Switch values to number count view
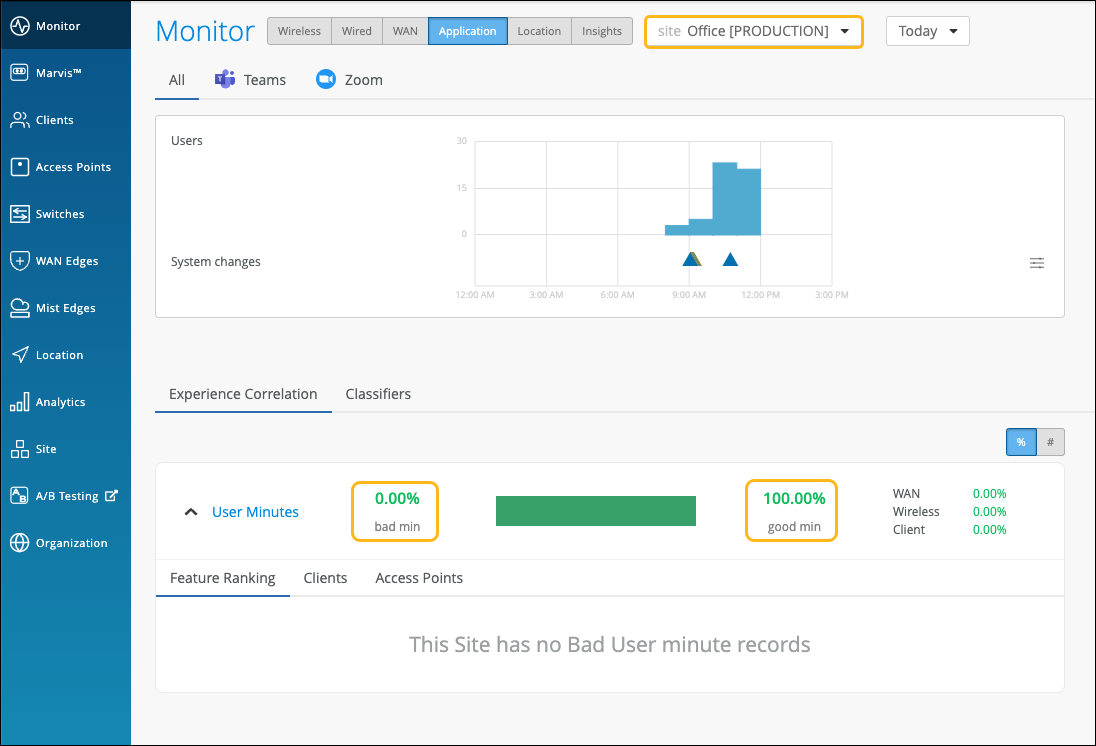The width and height of the screenshot is (1096, 746). [x=1051, y=442]
